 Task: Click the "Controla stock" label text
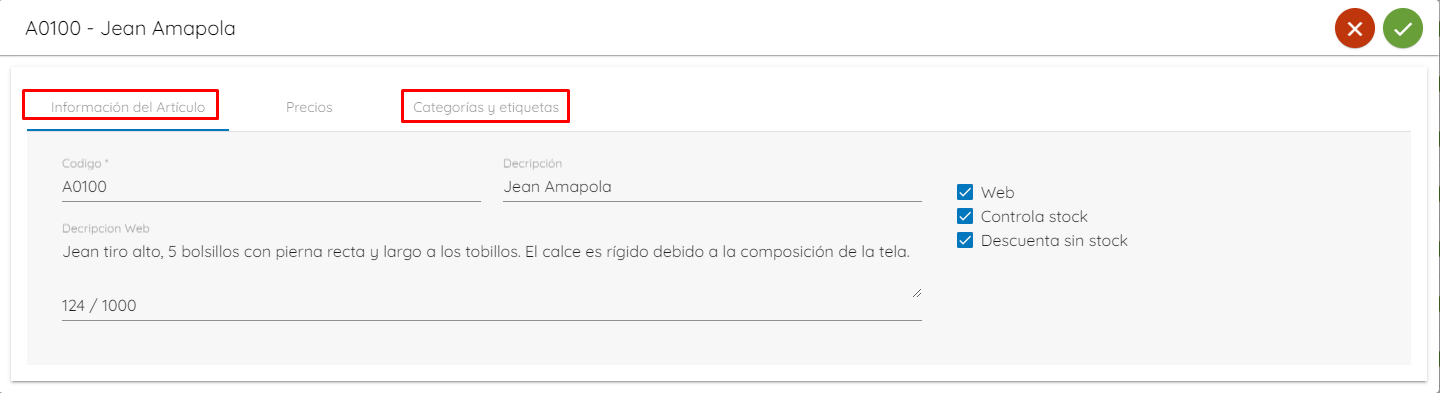tap(1034, 217)
